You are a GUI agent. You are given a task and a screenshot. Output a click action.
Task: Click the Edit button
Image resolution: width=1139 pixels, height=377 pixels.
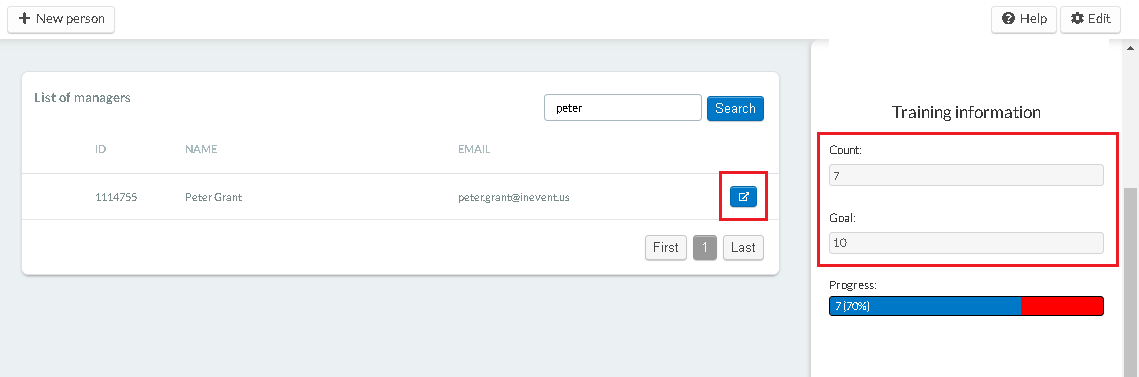(1090, 19)
